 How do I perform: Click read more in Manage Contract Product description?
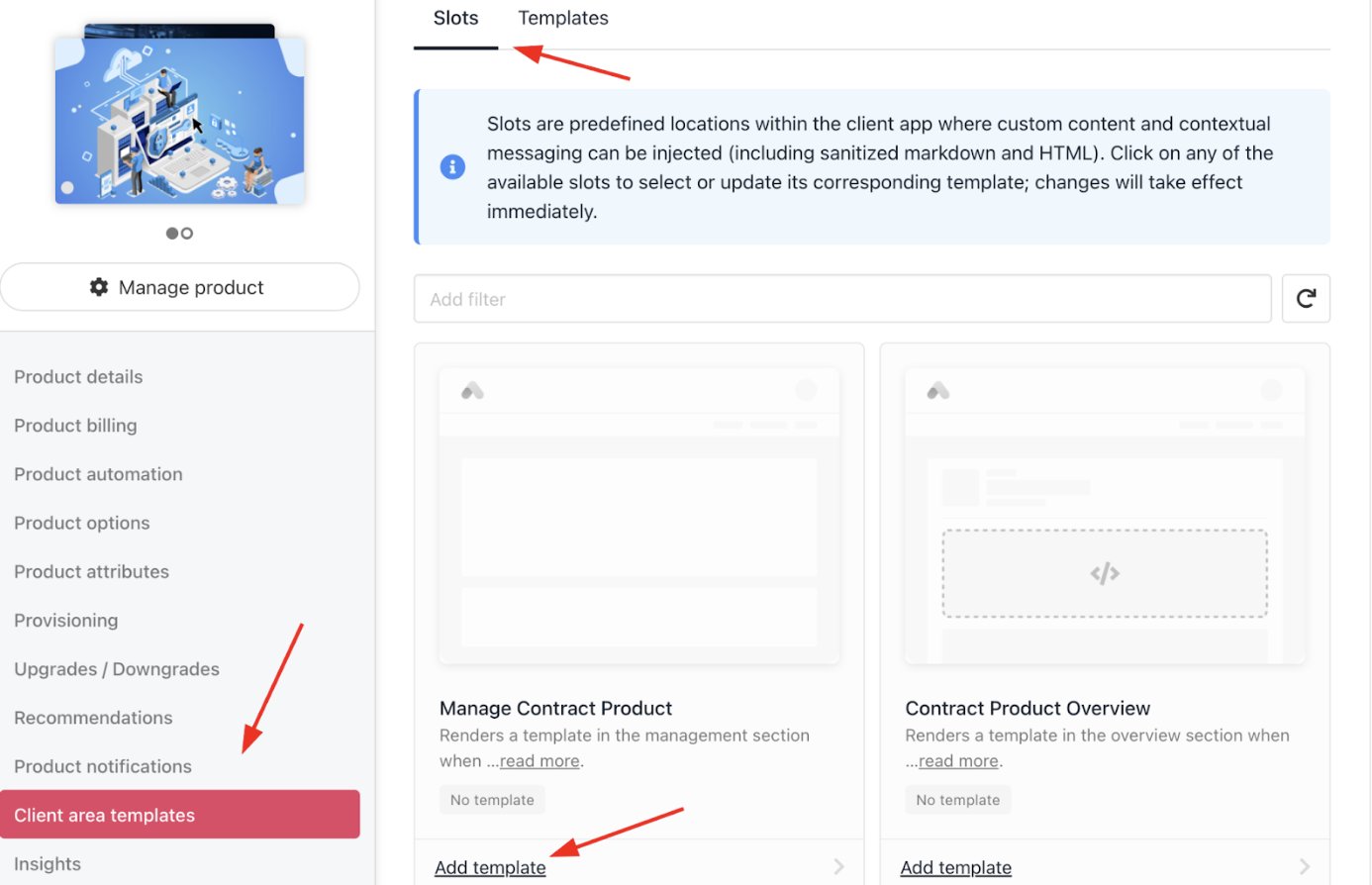pos(539,761)
